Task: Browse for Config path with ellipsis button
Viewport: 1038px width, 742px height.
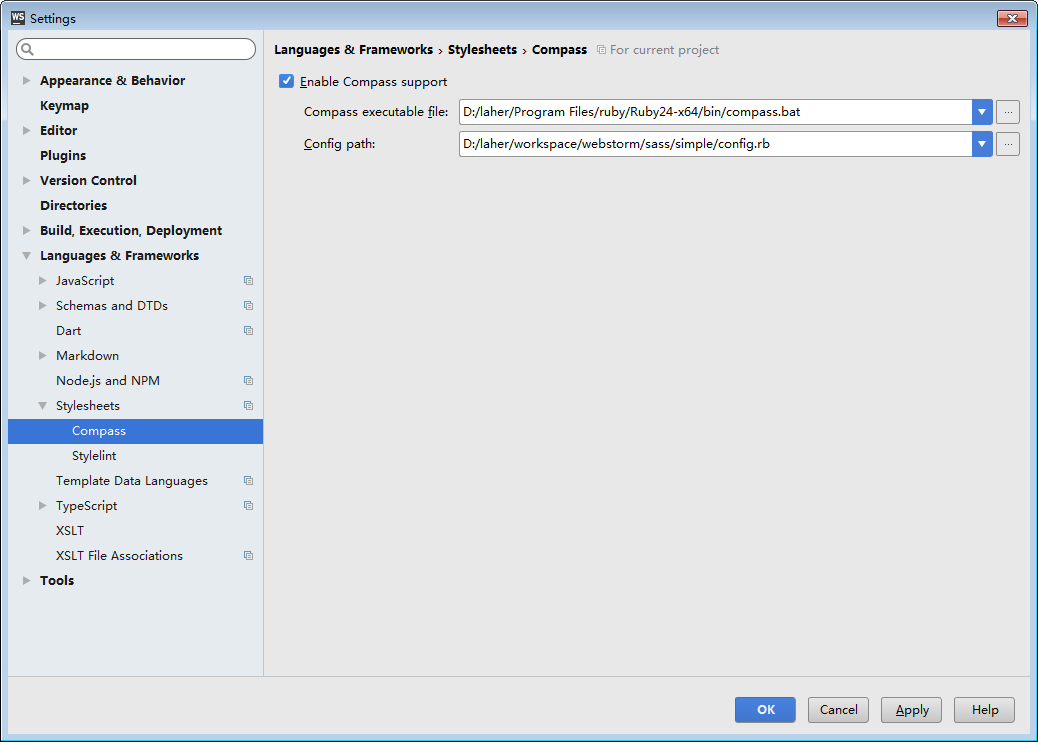Action: click(x=1008, y=144)
